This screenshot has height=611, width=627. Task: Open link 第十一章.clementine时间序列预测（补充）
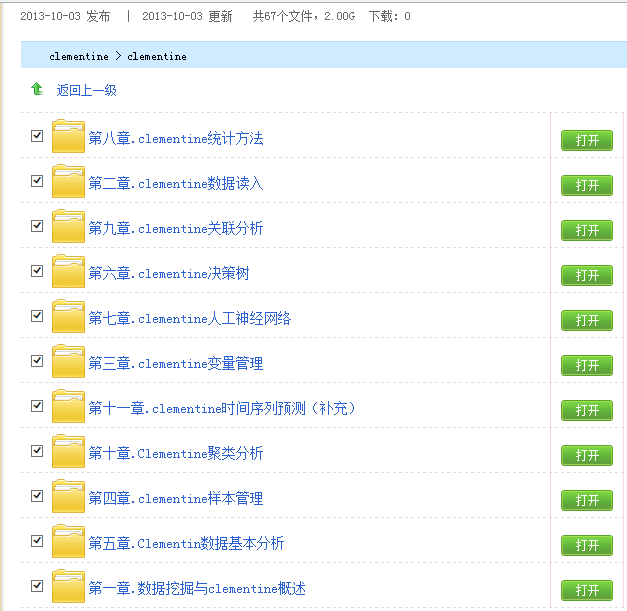click(222, 408)
